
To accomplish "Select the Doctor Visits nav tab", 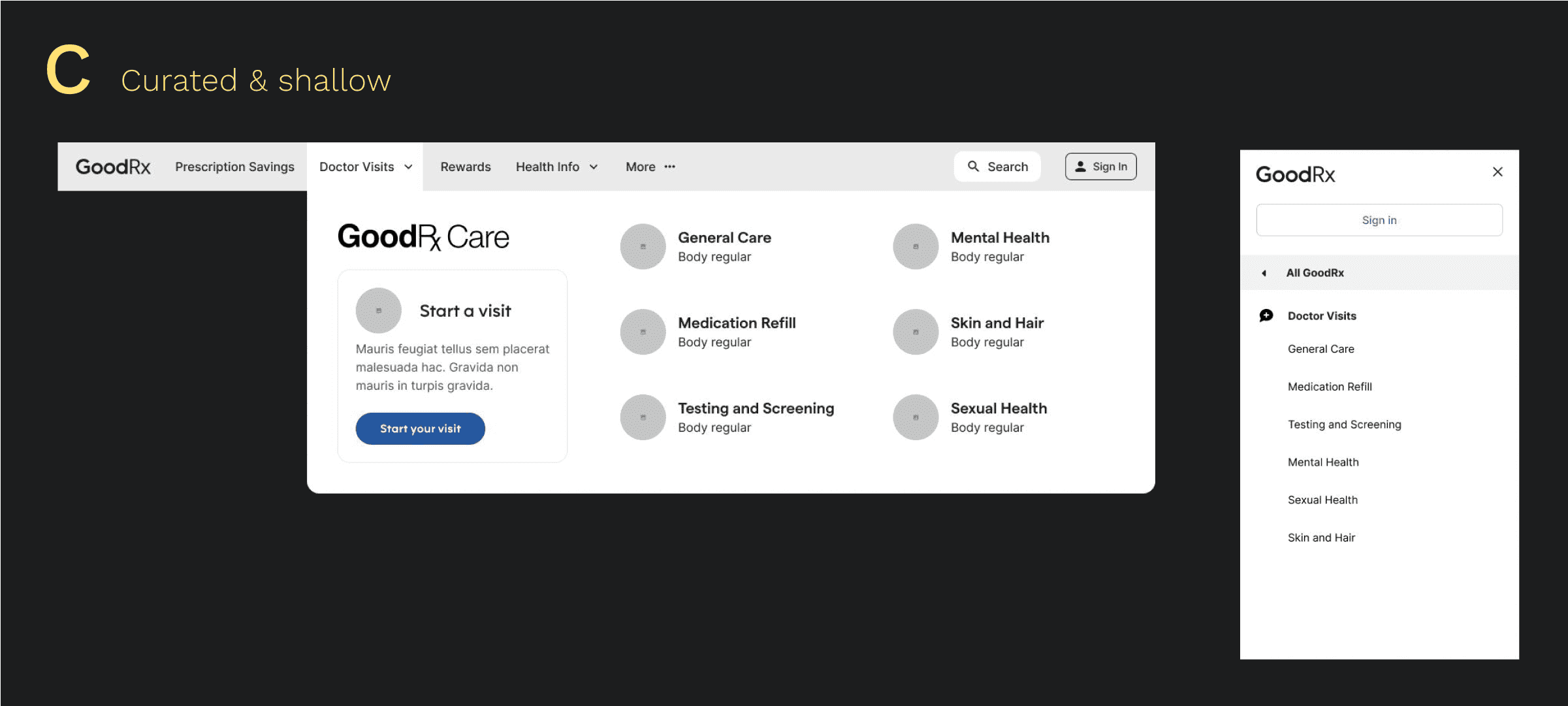I will (x=365, y=167).
